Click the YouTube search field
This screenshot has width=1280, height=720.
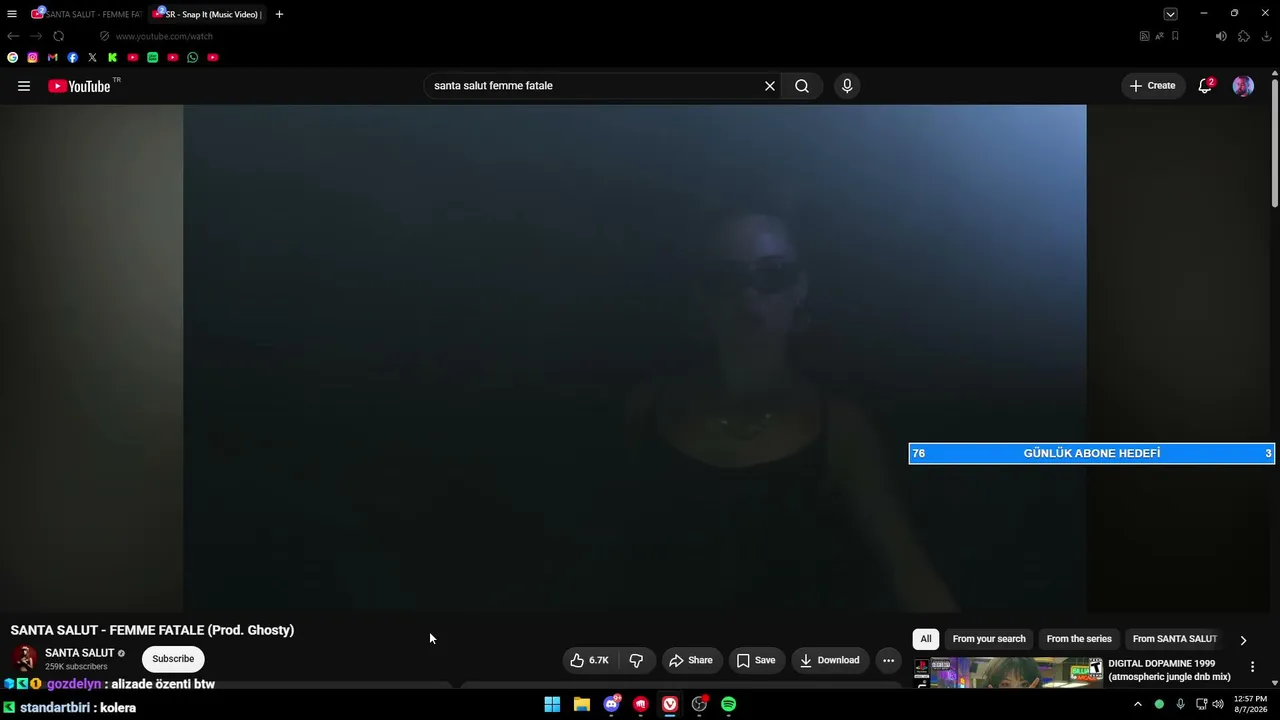pyautogui.click(x=595, y=86)
